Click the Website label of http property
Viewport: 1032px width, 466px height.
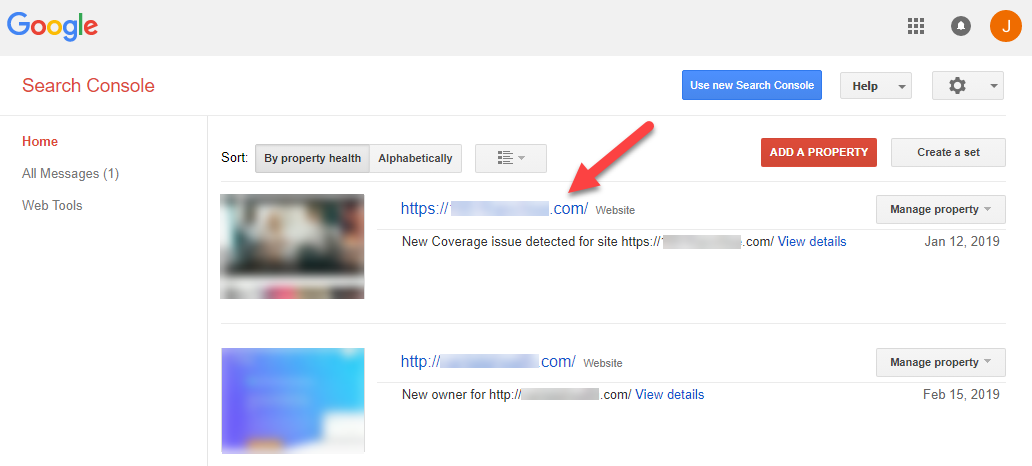coord(603,363)
